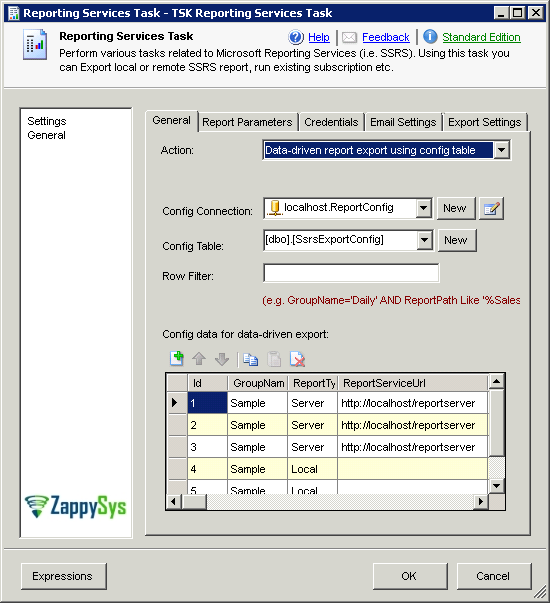Expand the Action dropdown

[x=502, y=150]
